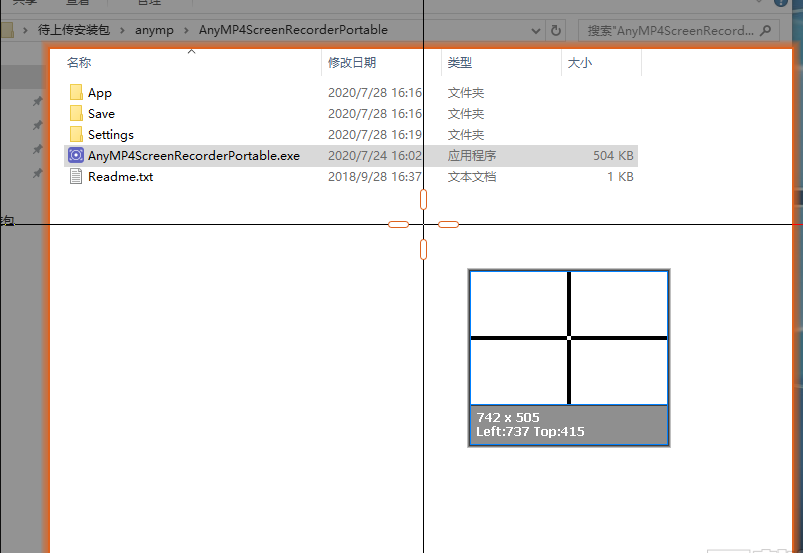This screenshot has width=803, height=553.
Task: Expand the chevron after 待上传安装包 breadcrumb
Action: pyautogui.click(x=122, y=30)
